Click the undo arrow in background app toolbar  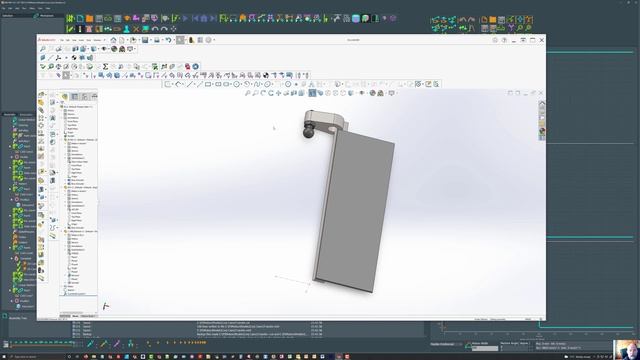tap(156, 29)
